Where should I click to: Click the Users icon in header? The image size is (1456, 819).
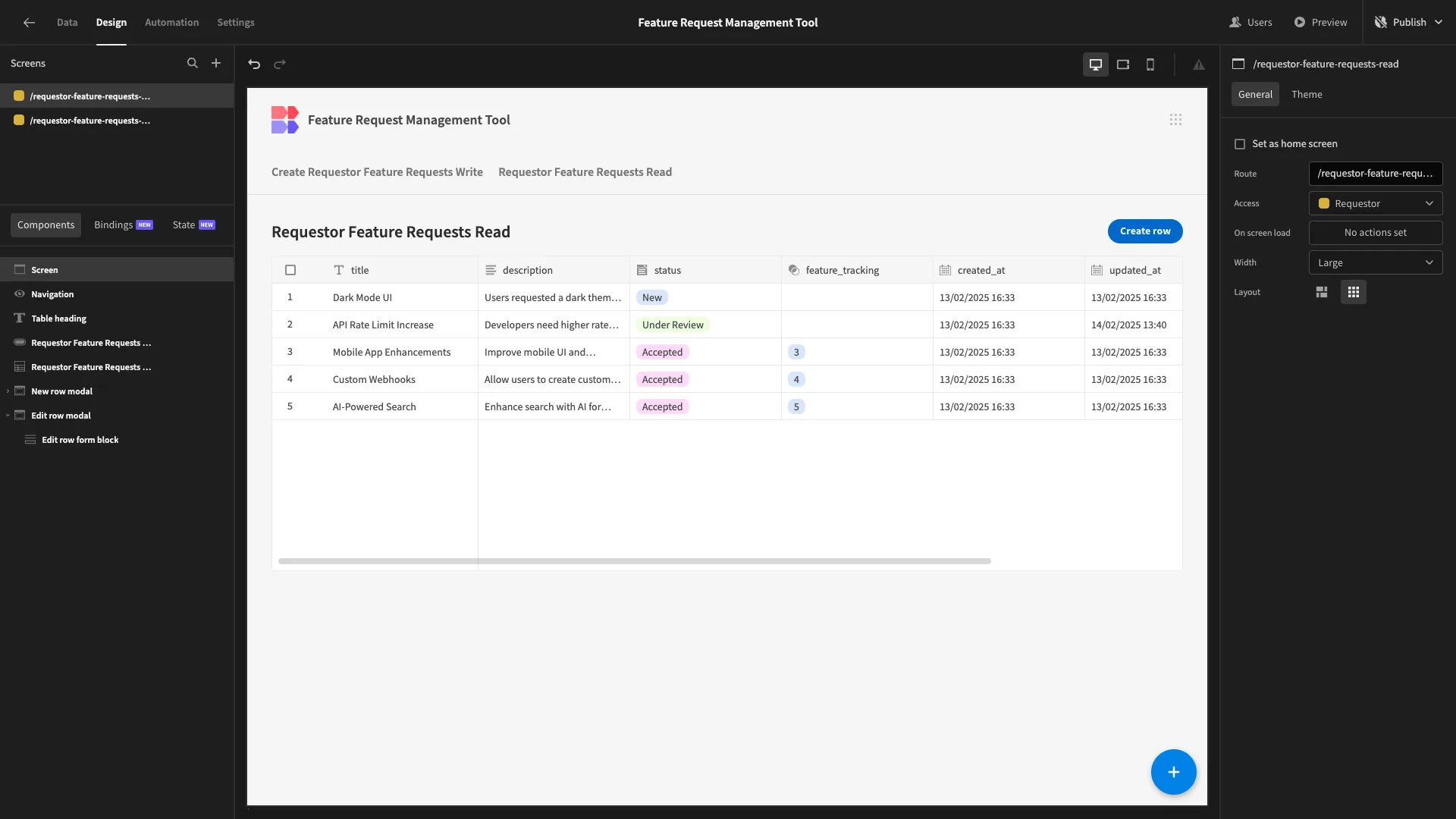point(1235,23)
